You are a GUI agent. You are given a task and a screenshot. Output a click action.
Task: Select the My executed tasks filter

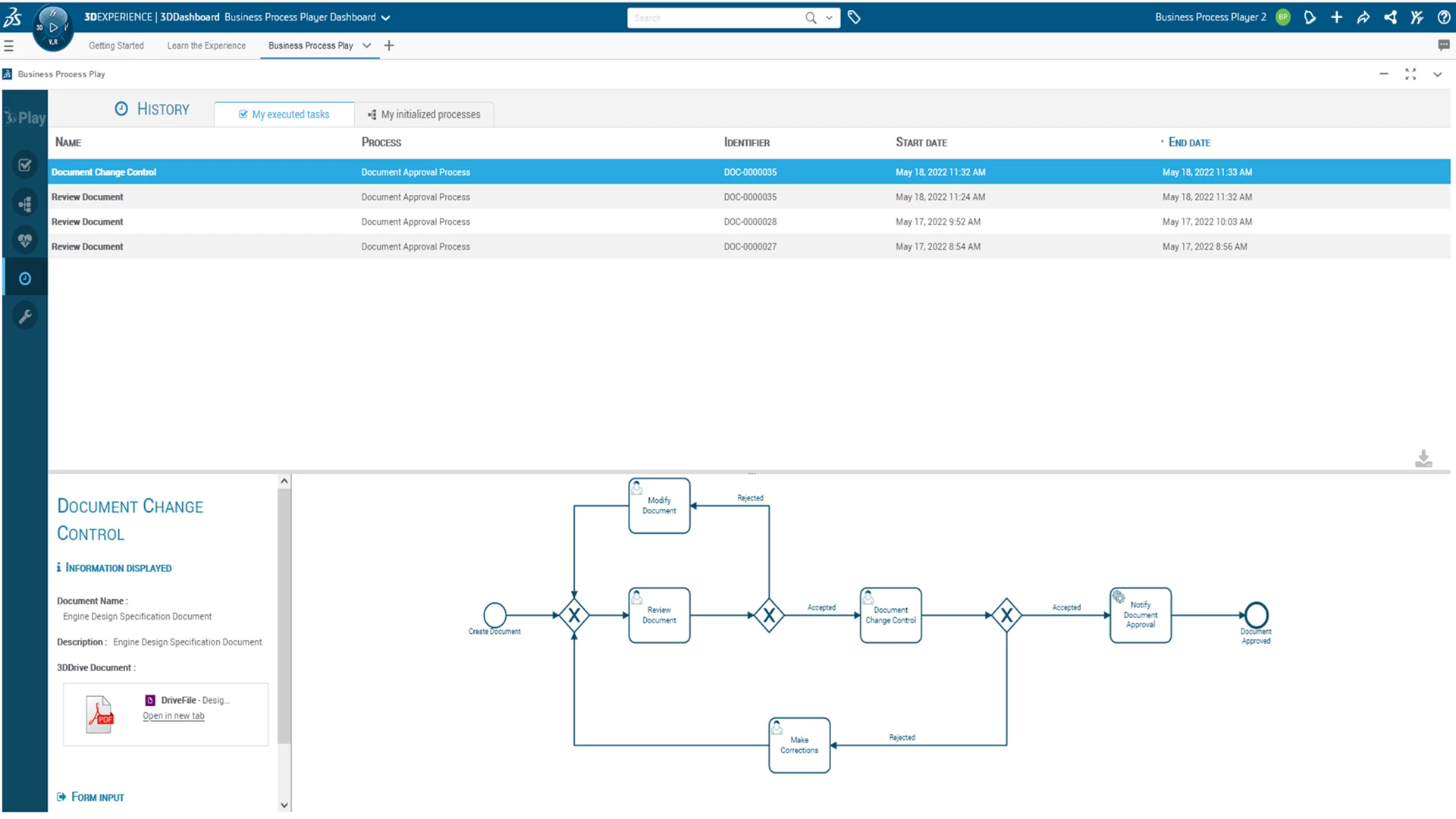(284, 114)
